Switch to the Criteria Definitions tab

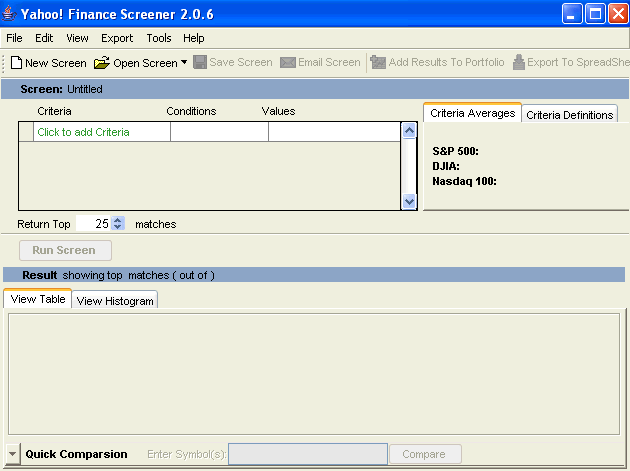pos(569,115)
